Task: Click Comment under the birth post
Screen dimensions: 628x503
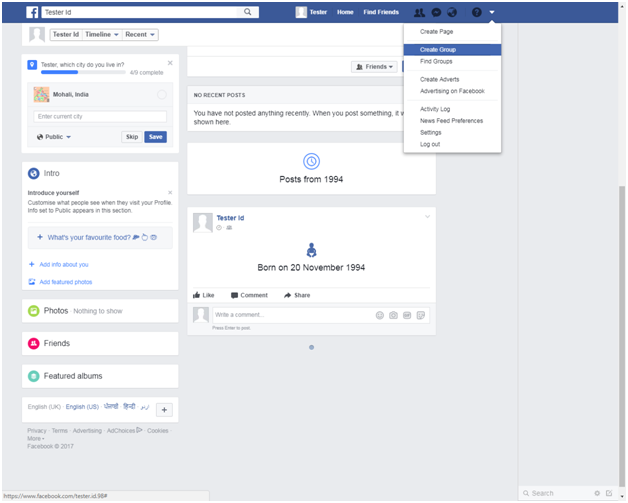Action: coord(249,295)
